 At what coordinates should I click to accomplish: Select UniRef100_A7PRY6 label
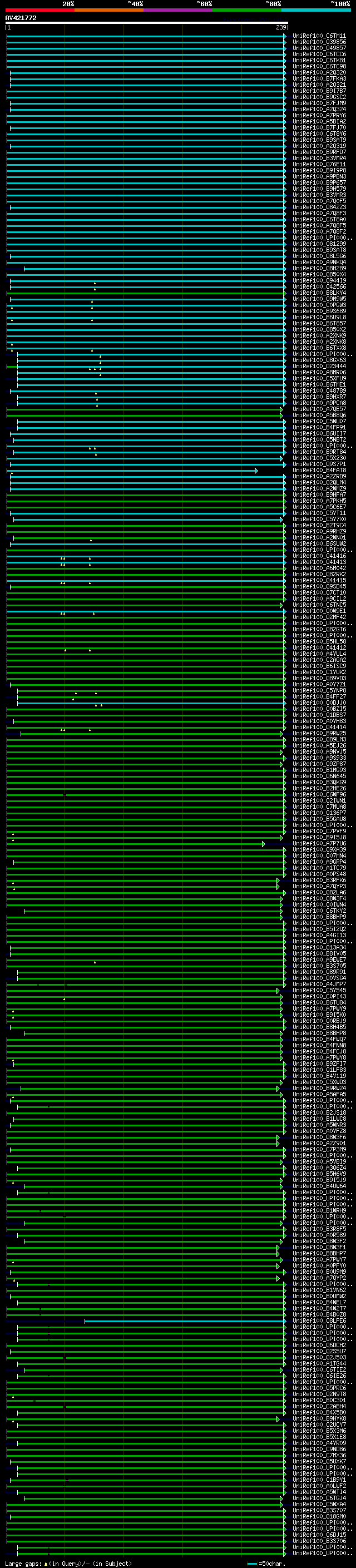click(x=319, y=116)
